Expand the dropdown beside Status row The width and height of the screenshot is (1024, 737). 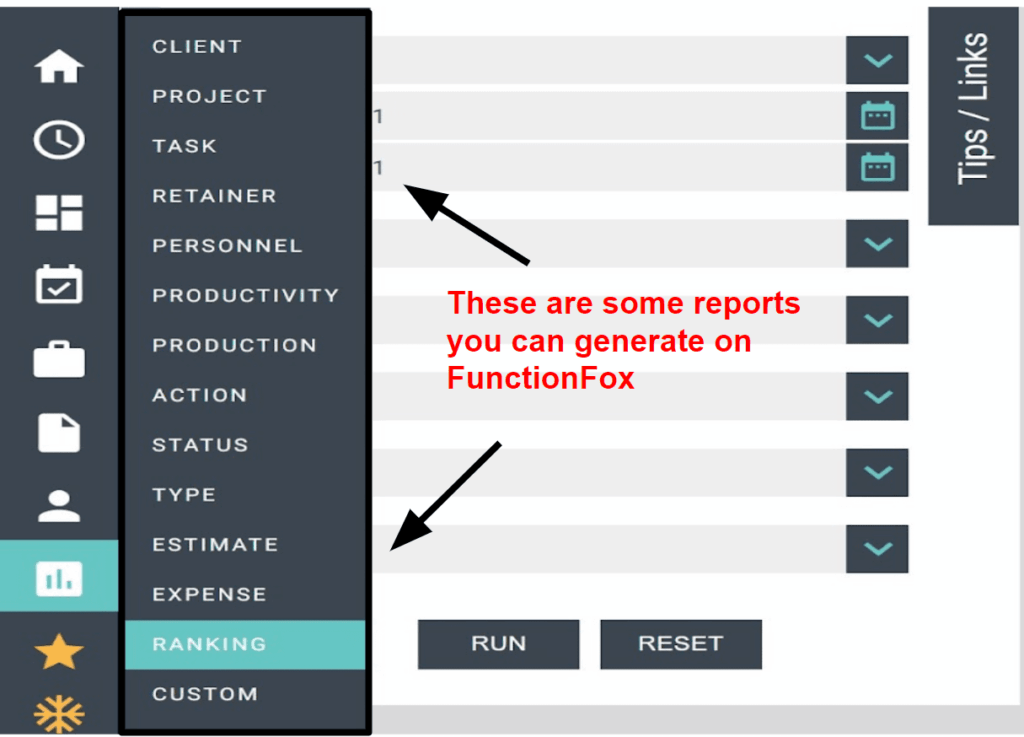877,473
